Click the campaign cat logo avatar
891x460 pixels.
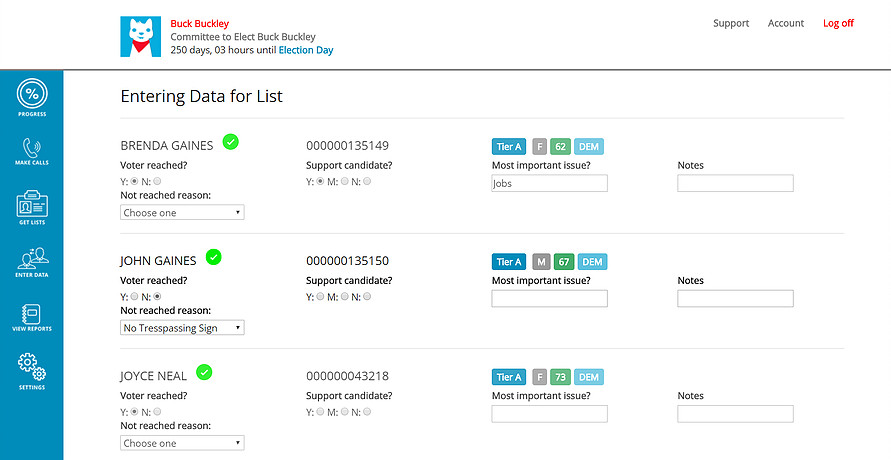[141, 36]
